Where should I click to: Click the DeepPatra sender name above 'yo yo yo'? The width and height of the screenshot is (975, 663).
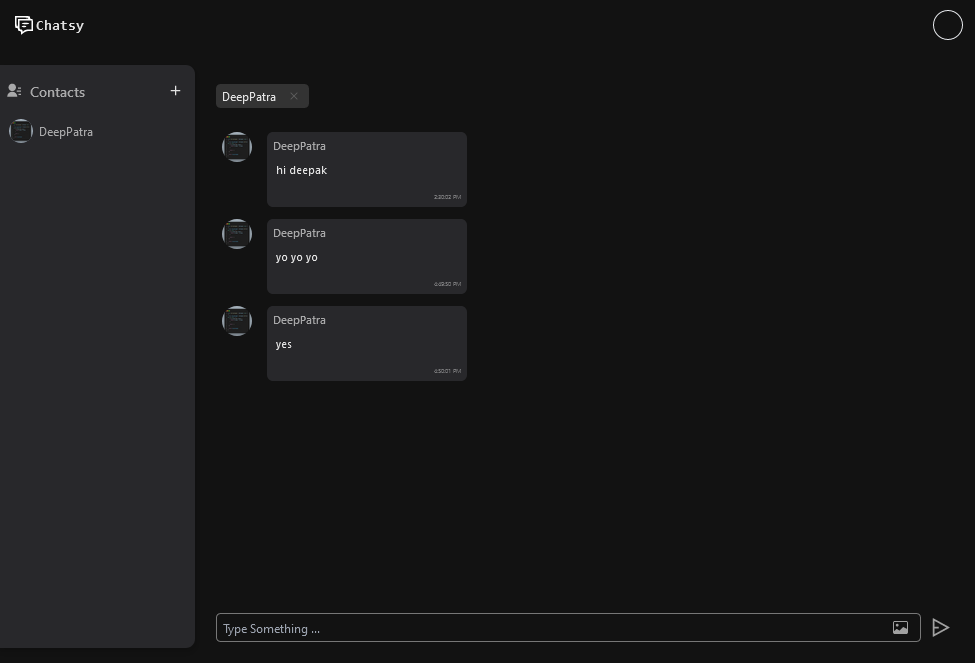[x=299, y=233]
